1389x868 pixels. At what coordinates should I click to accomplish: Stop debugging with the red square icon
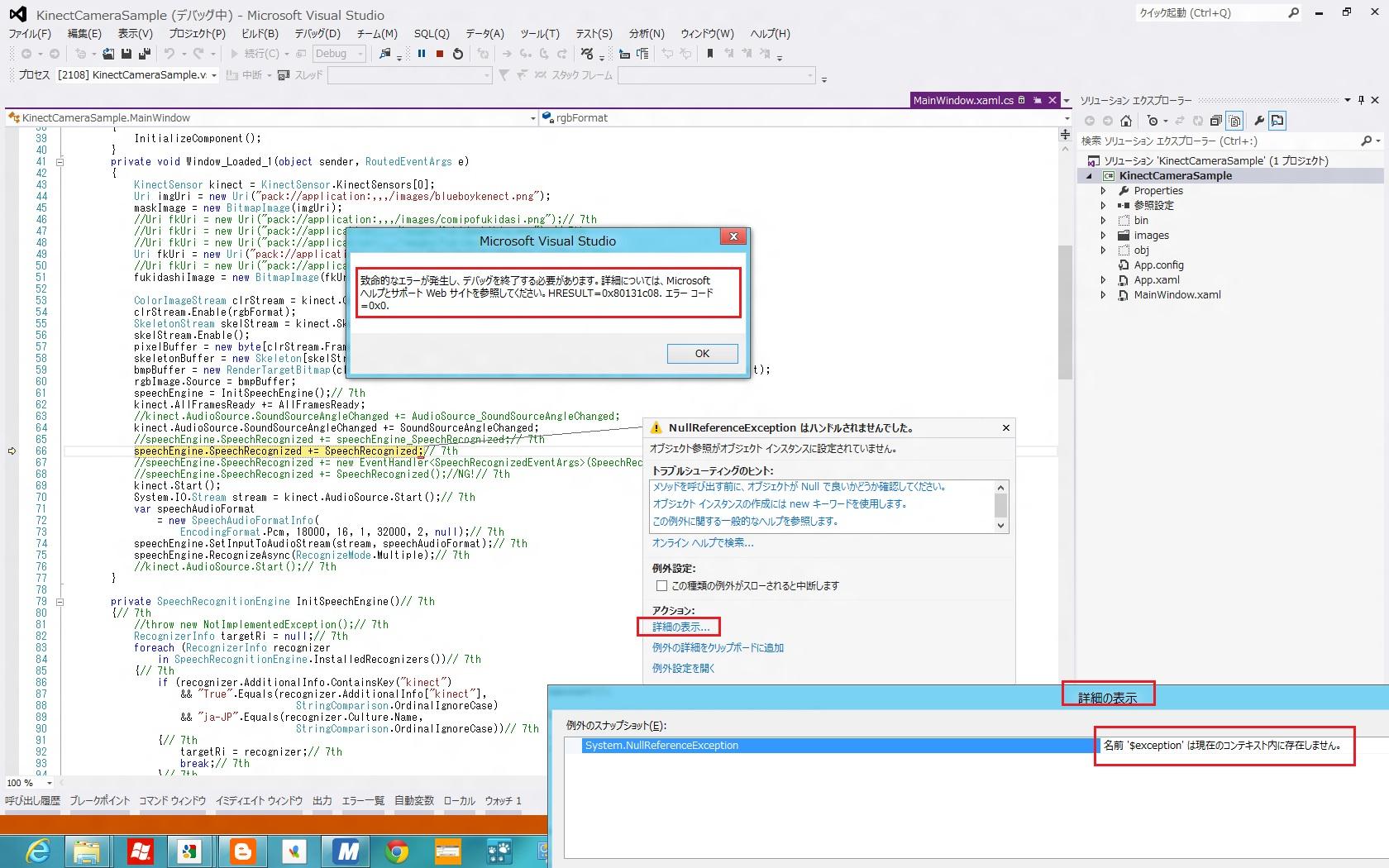(440, 54)
